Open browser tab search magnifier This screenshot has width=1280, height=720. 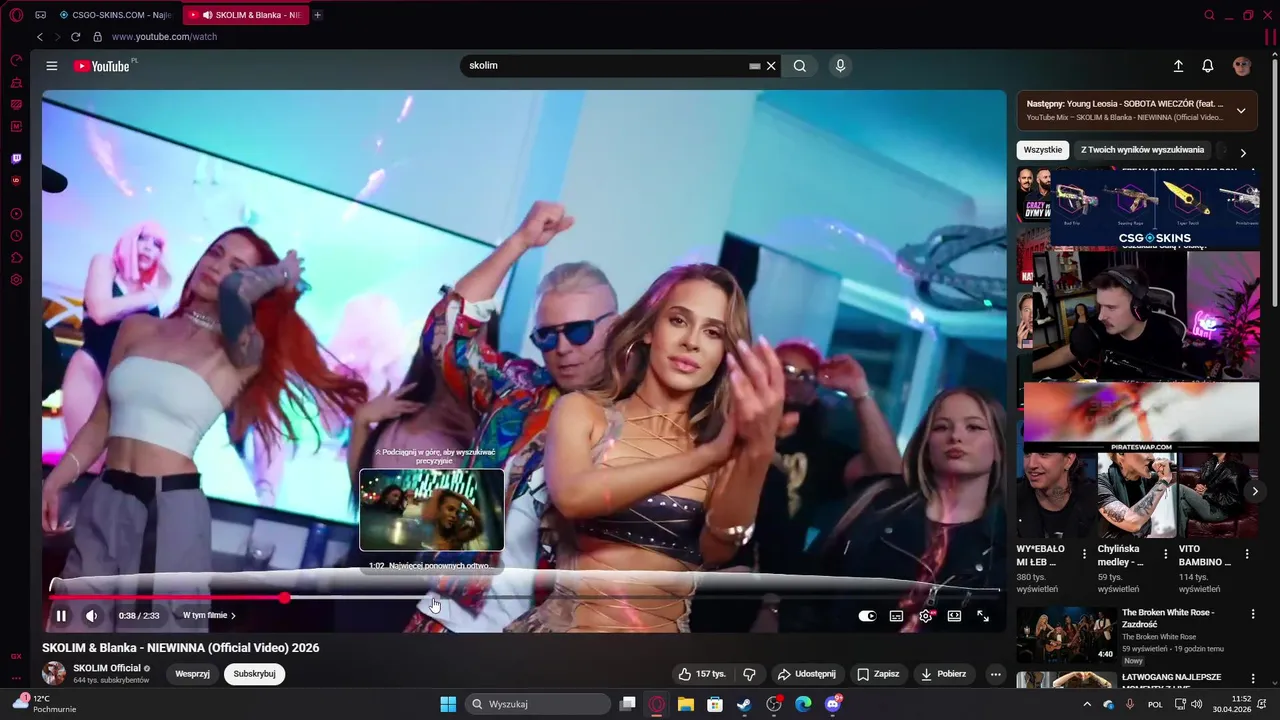(x=1209, y=15)
